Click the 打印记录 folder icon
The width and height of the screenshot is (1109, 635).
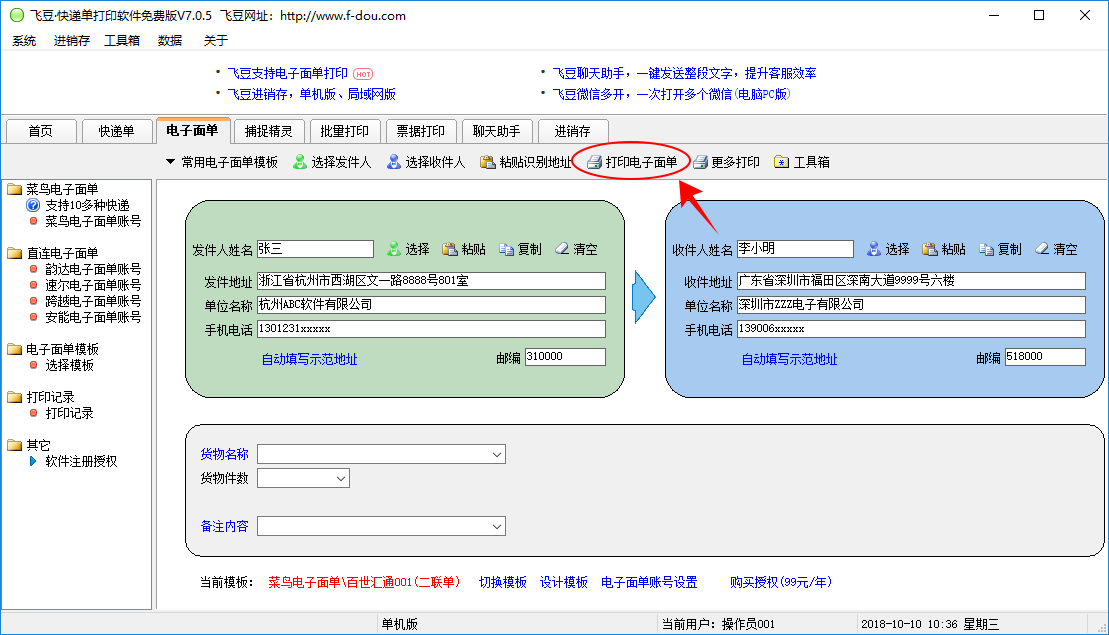[15, 397]
